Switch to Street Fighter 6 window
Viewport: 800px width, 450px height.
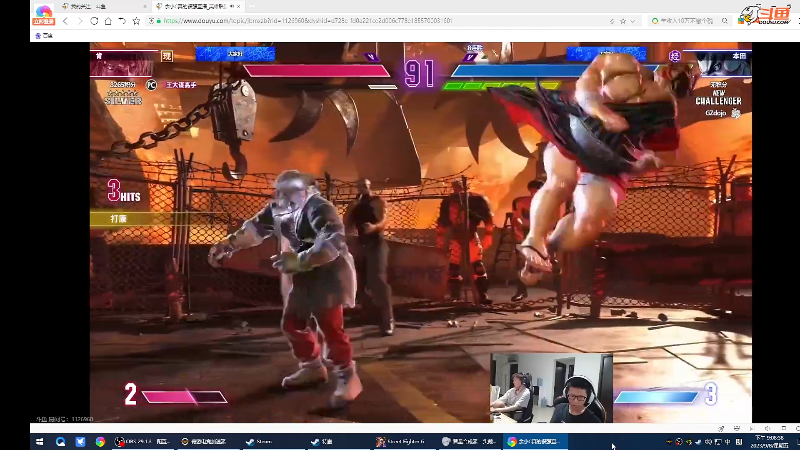[x=404, y=442]
